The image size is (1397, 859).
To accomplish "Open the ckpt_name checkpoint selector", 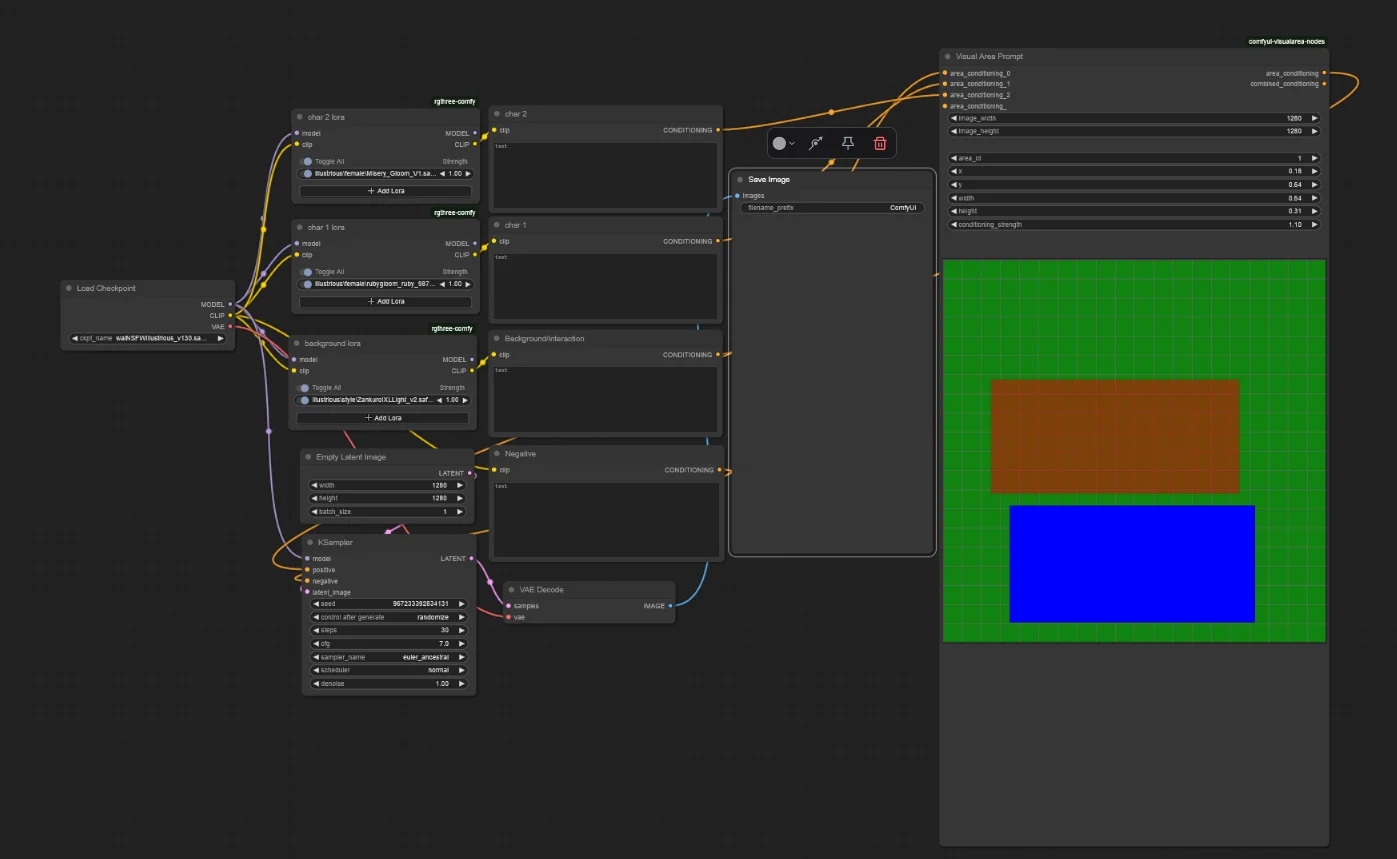I will tap(148, 338).
